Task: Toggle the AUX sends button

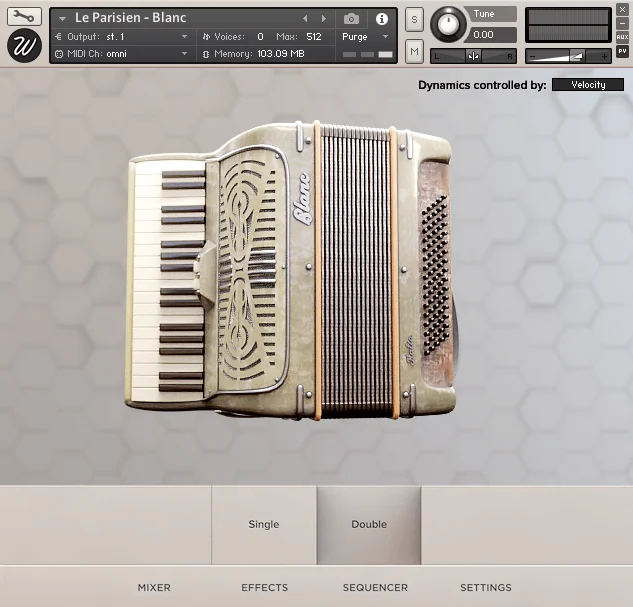Action: pos(623,37)
